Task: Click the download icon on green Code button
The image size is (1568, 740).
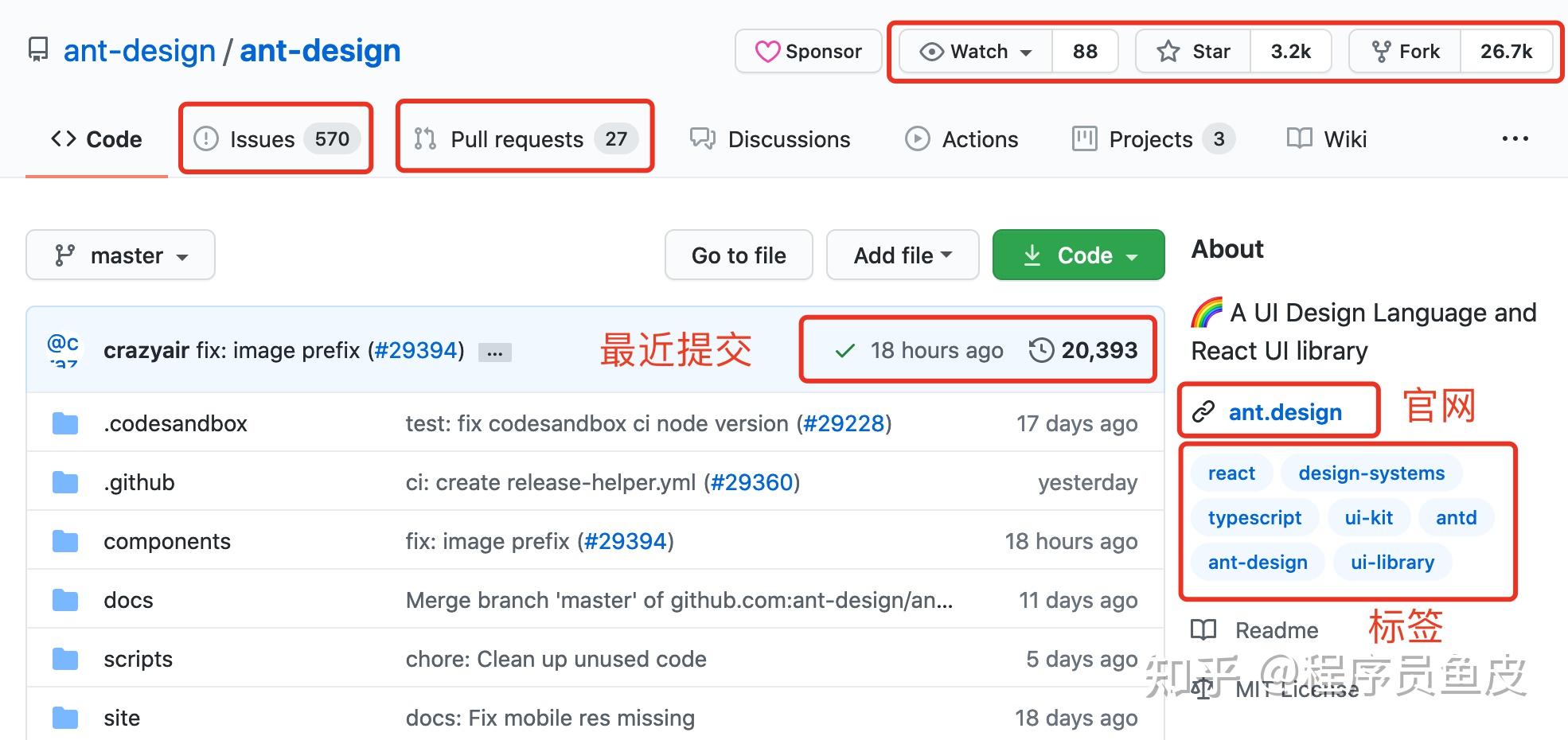Action: pyautogui.click(x=1032, y=255)
